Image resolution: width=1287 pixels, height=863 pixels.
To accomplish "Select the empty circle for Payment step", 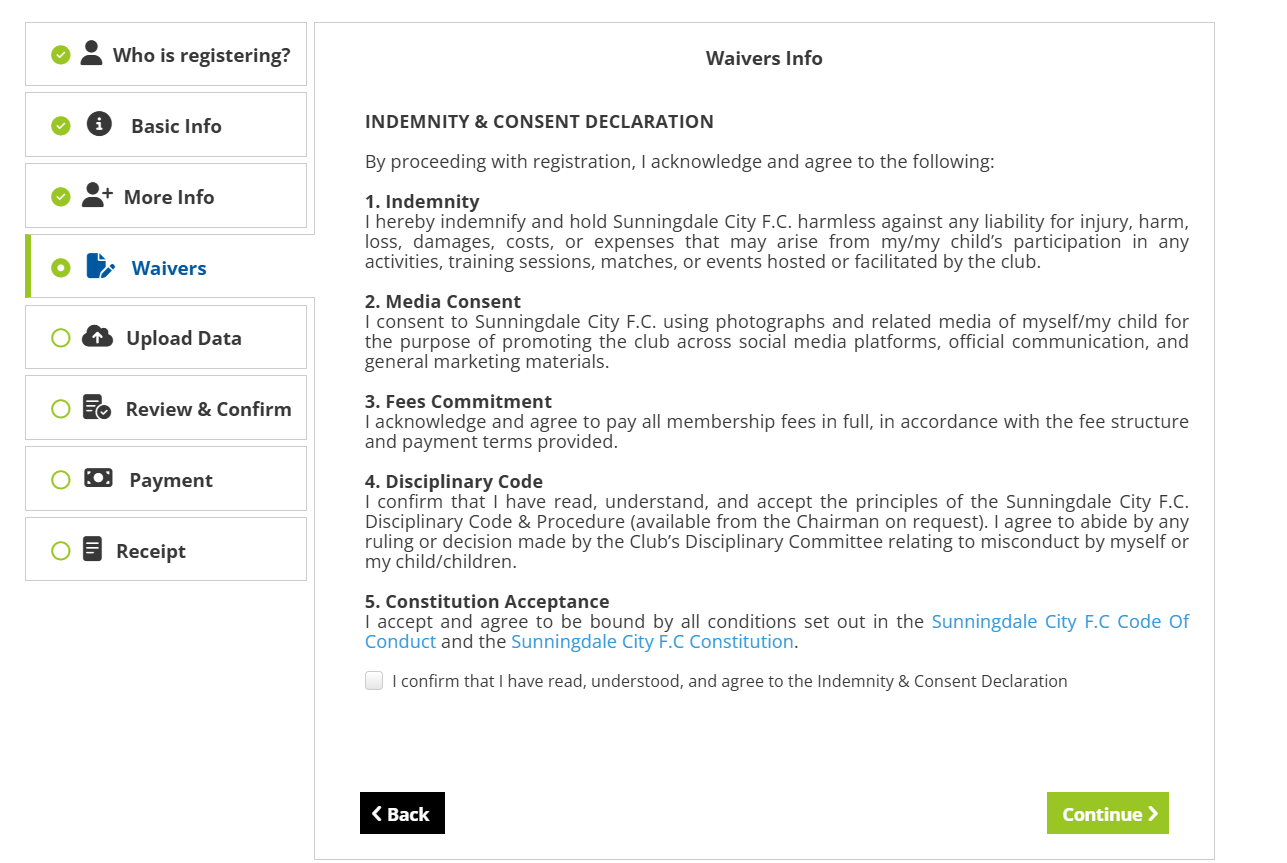I will point(61,480).
